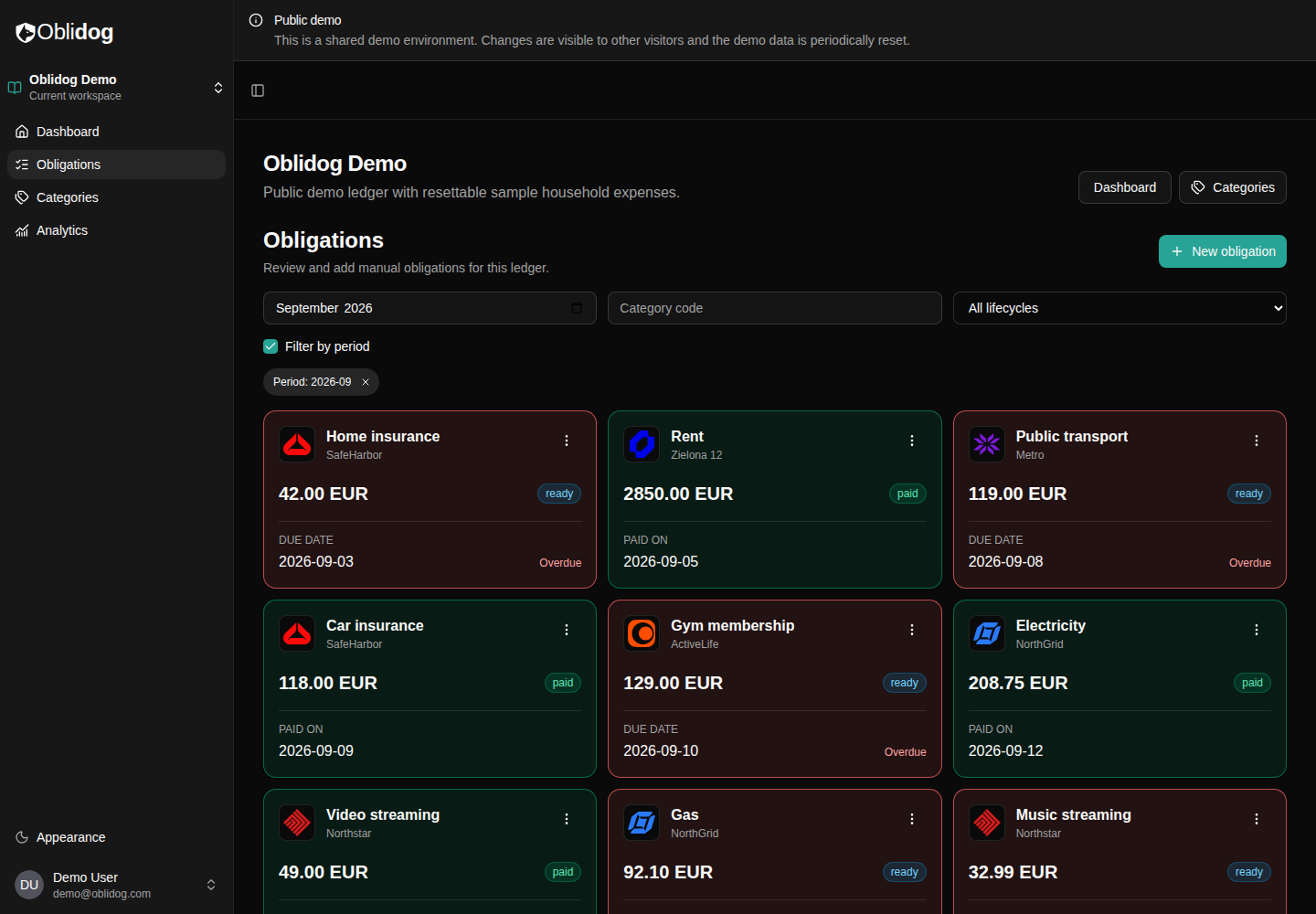Open Home insurance card options menu
The height and width of the screenshot is (914, 1316).
click(567, 441)
